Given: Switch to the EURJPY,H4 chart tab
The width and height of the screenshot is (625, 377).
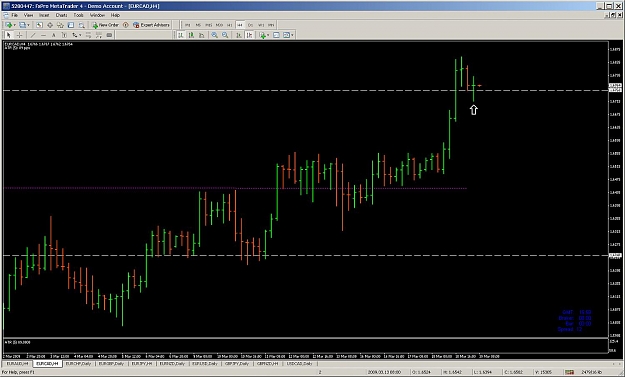Looking at the screenshot, I should click(142, 364).
